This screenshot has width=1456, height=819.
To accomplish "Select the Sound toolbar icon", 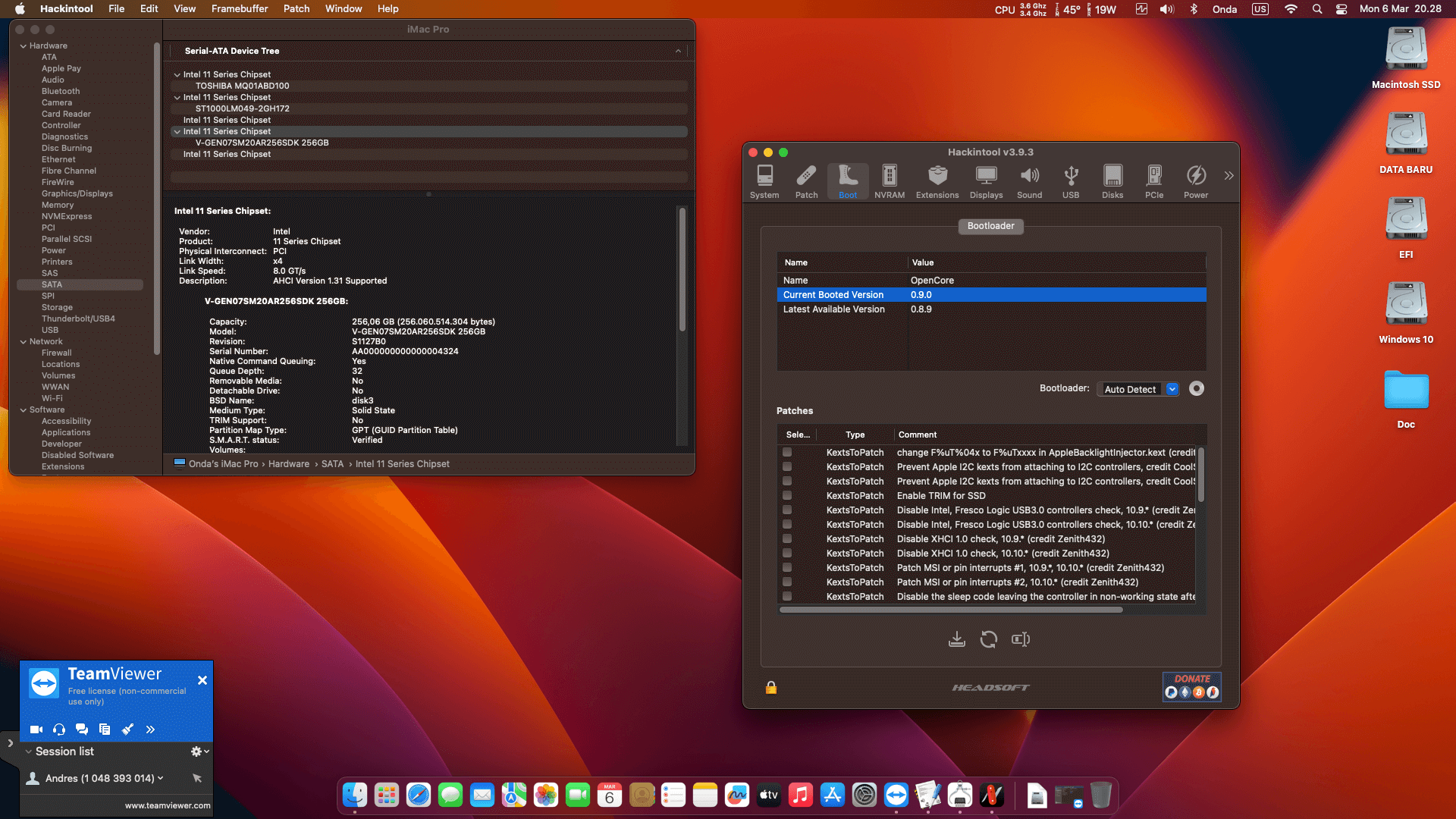I will point(1029,181).
